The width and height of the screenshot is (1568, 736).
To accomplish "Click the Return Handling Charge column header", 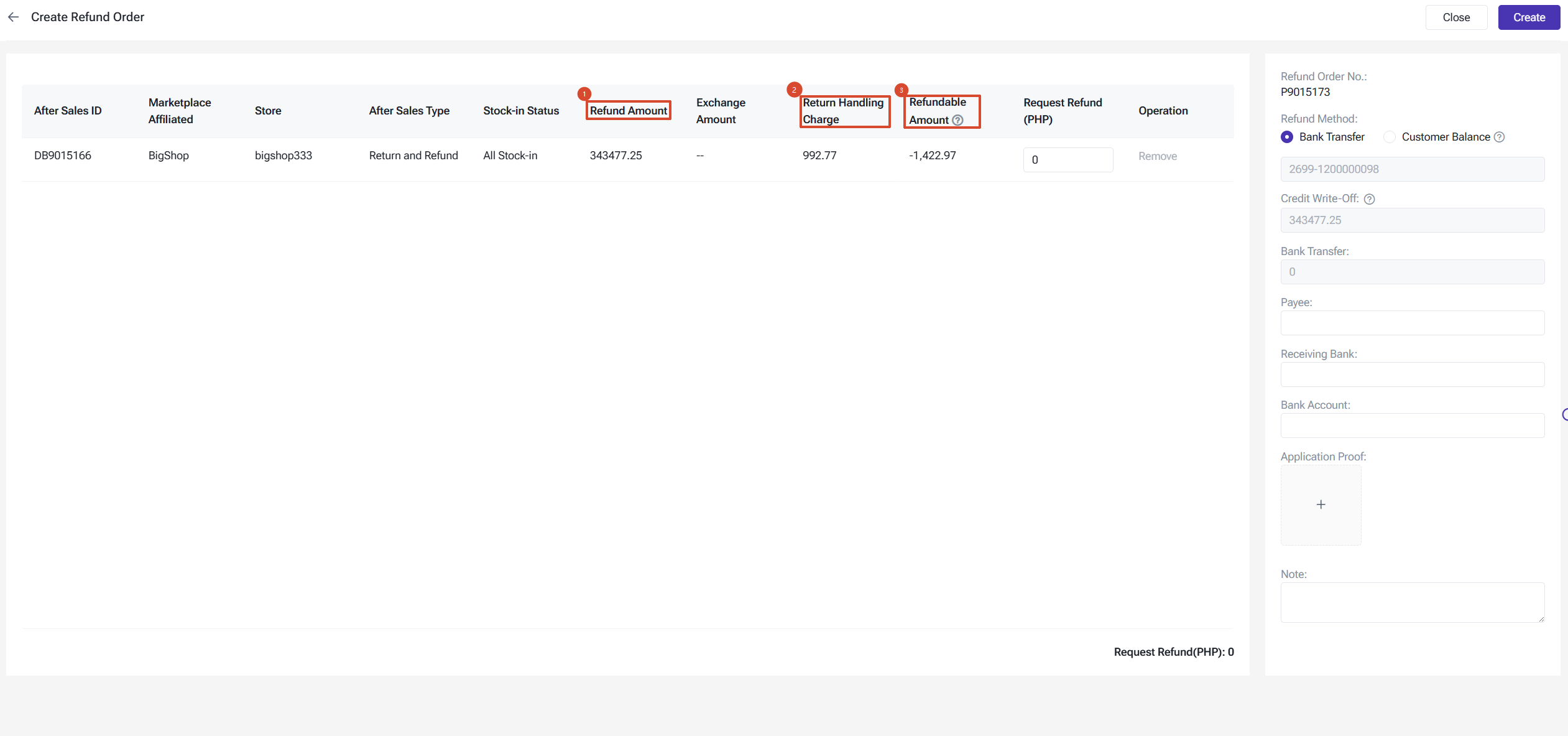I will 843,111.
